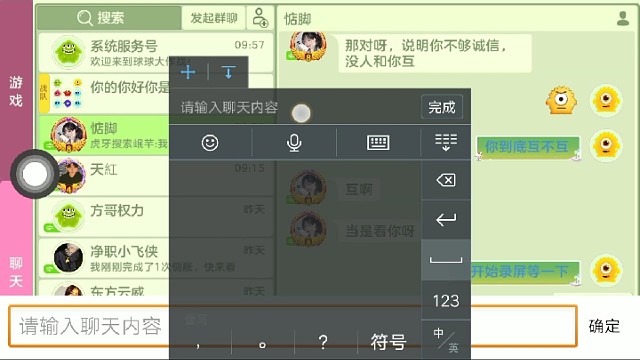Tap the floating assistive touch button
This screenshot has width=640, height=360.
coord(35,174)
